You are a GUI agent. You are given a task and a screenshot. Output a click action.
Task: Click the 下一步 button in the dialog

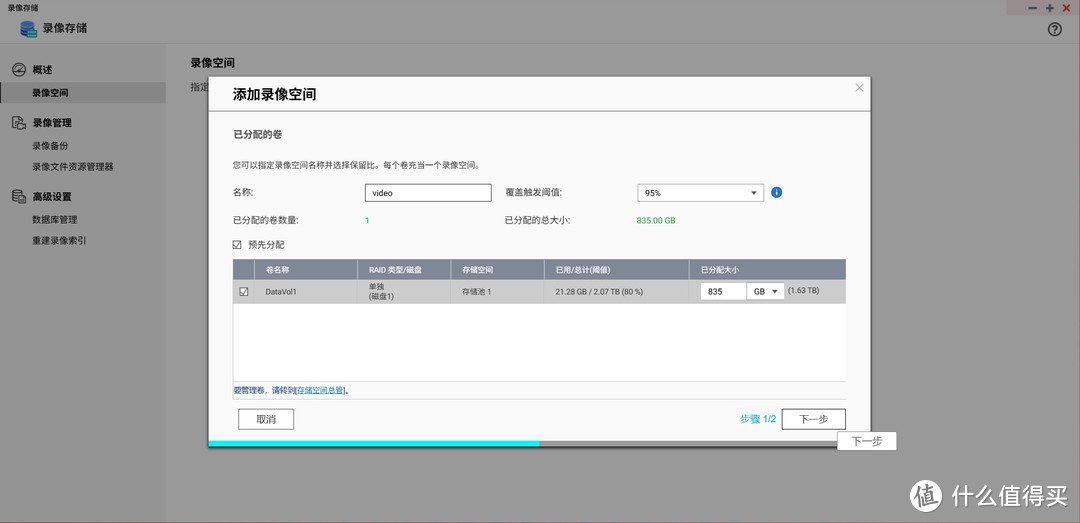[813, 419]
